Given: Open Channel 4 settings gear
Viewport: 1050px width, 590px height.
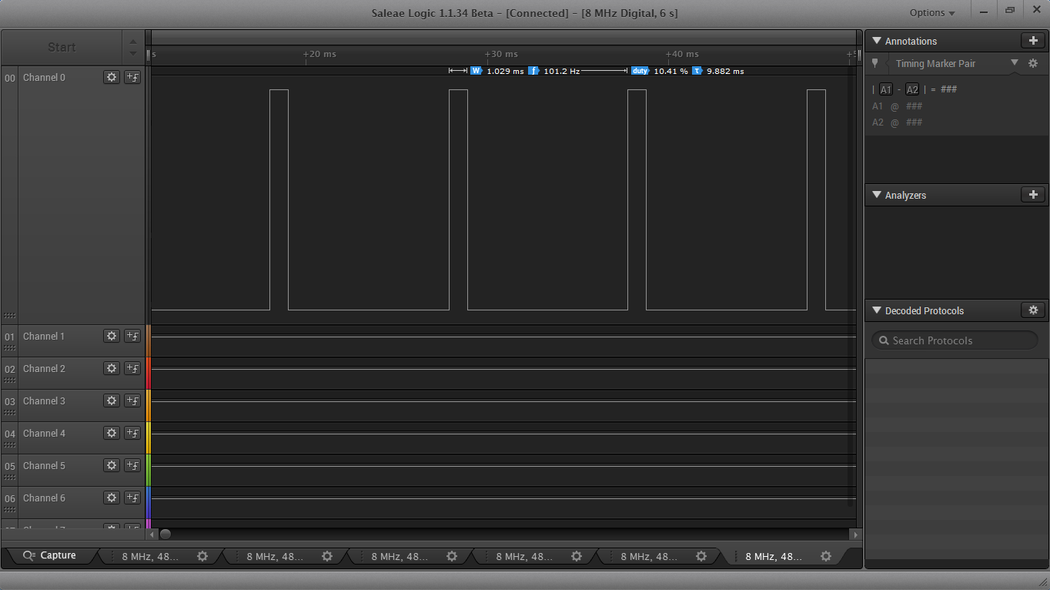Looking at the screenshot, I should [111, 433].
